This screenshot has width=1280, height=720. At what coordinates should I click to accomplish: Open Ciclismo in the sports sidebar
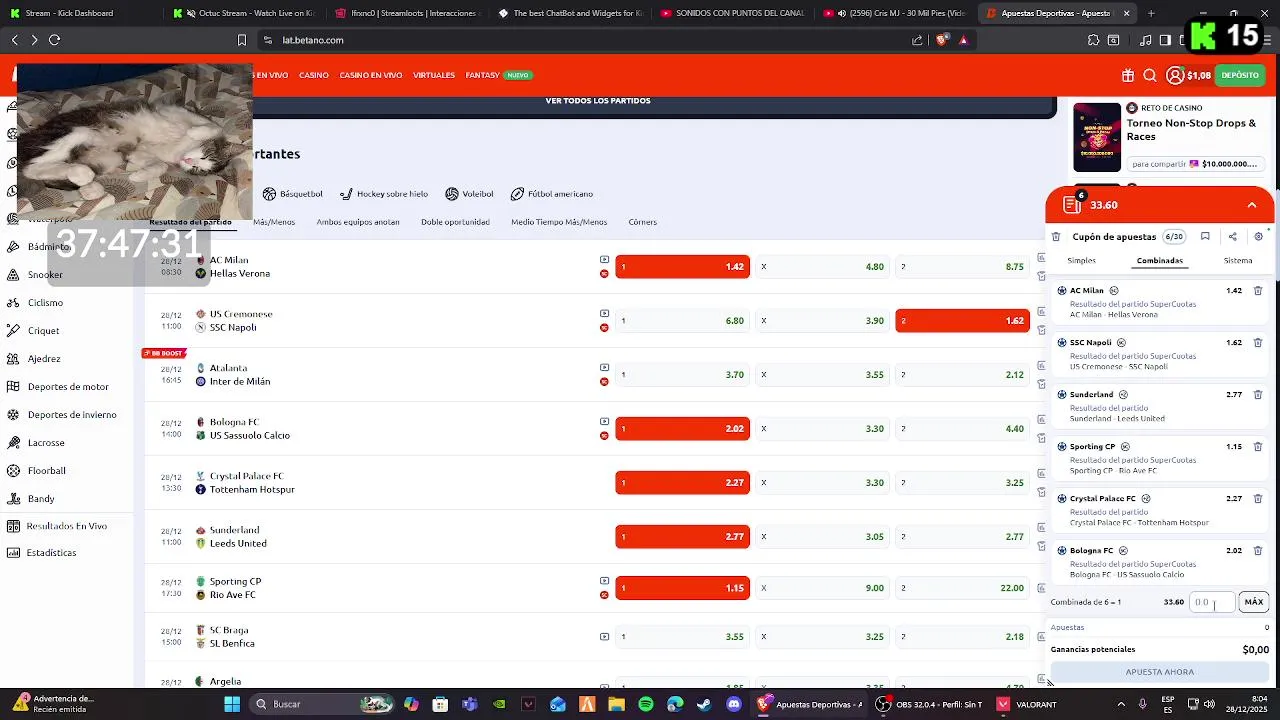click(45, 303)
